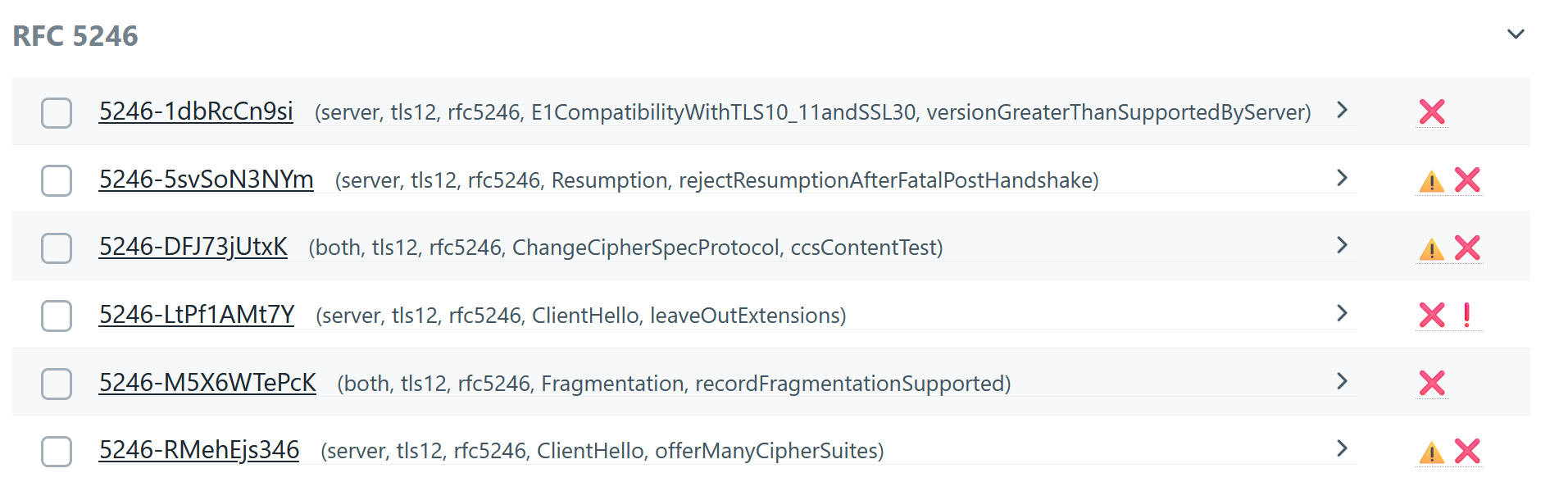This screenshot has width=1568, height=482.
Task: Enable checkbox next to 5246-RMehEjs346
Action: [x=57, y=451]
